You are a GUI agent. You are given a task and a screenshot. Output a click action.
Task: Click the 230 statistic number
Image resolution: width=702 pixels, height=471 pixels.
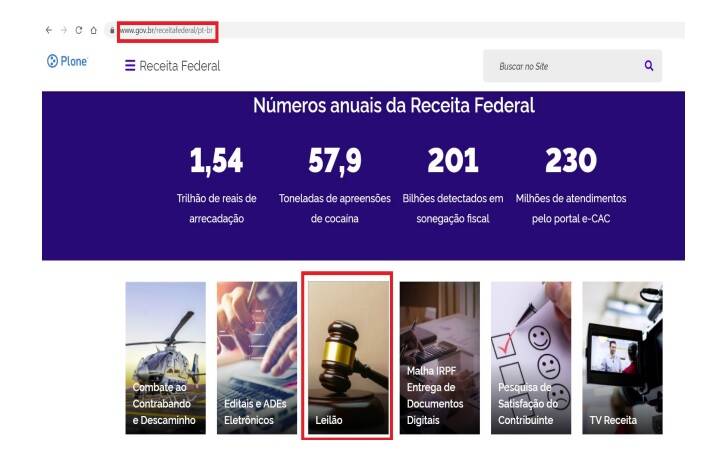point(571,160)
